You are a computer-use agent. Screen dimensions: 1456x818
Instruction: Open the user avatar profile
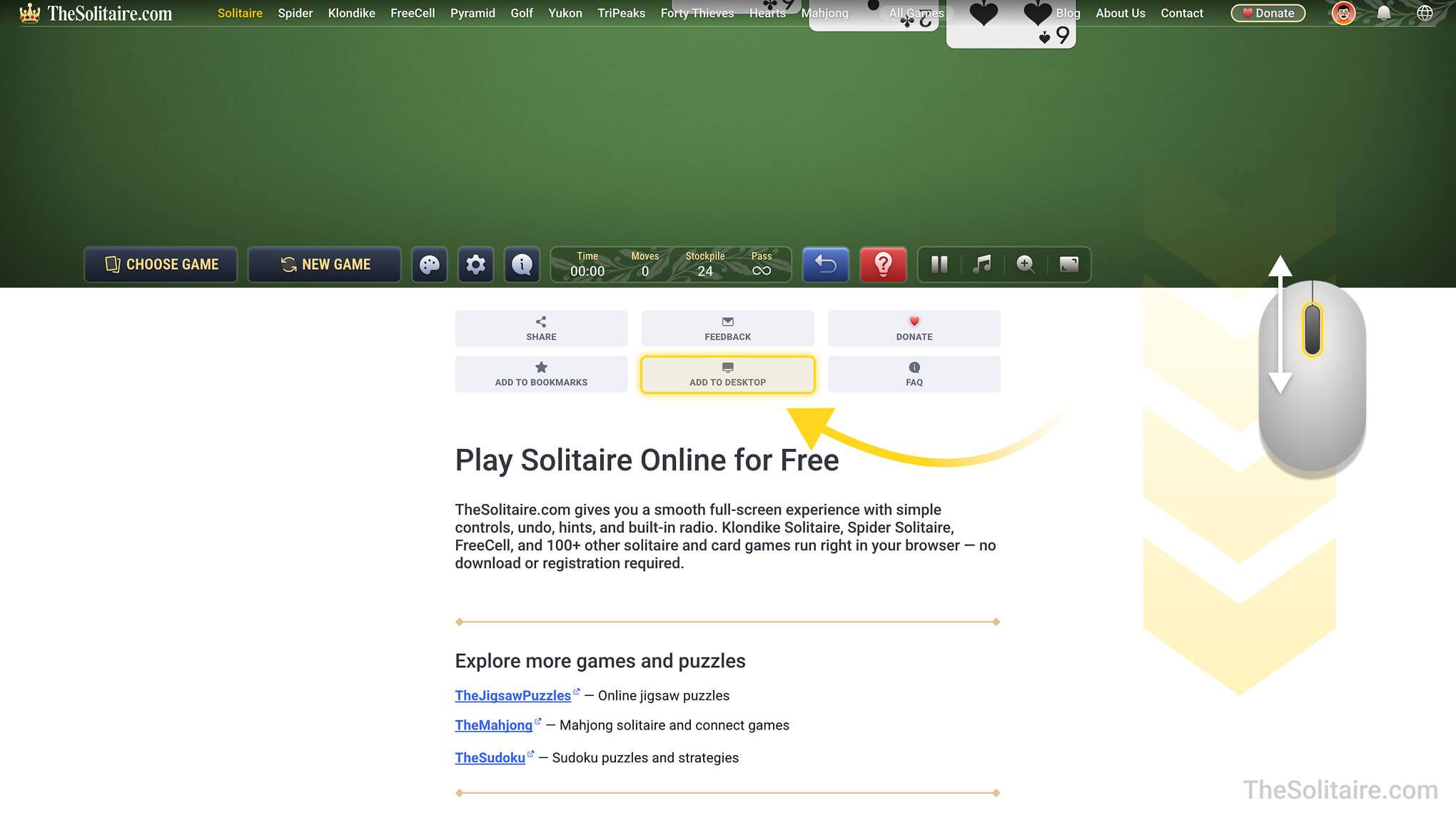click(1343, 13)
